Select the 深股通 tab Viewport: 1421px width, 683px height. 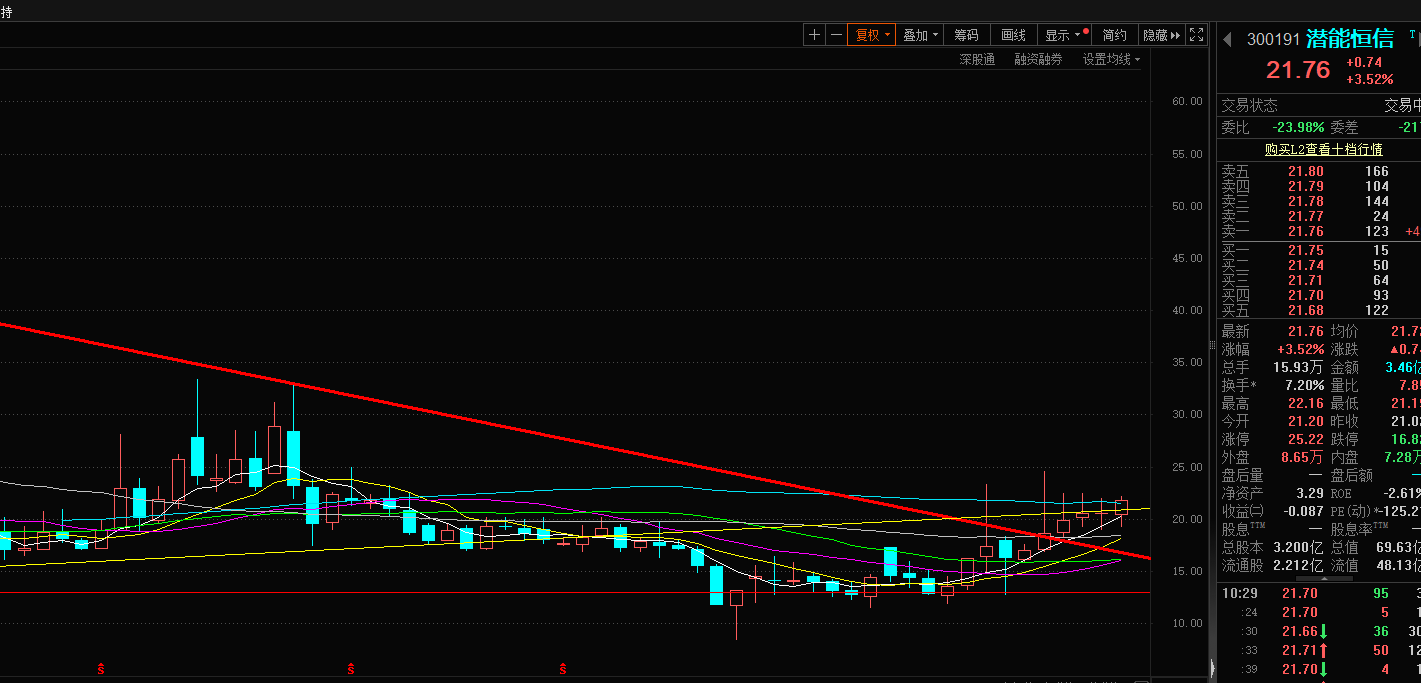[977, 59]
